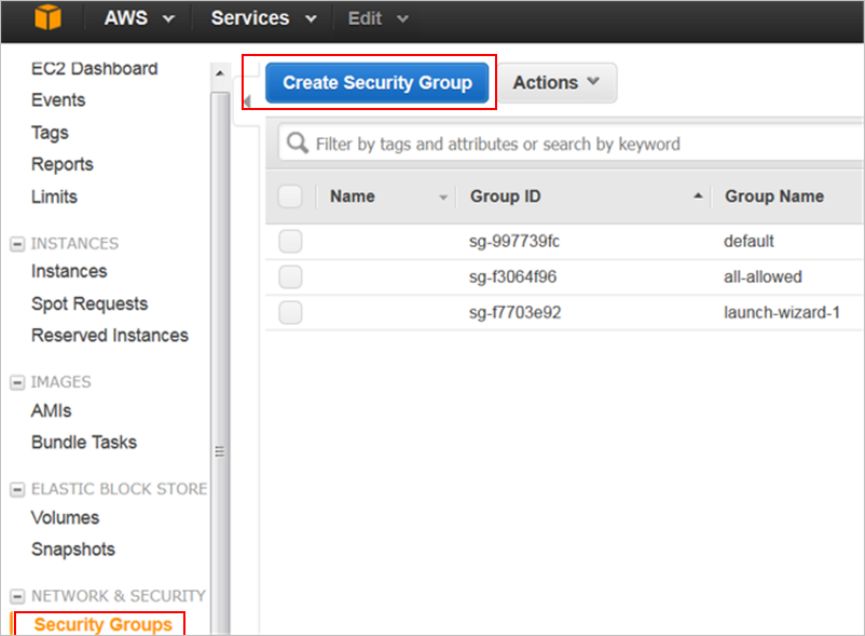The width and height of the screenshot is (865, 636).
Task: Open the AWS dropdown in the top bar
Action: pyautogui.click(x=139, y=18)
